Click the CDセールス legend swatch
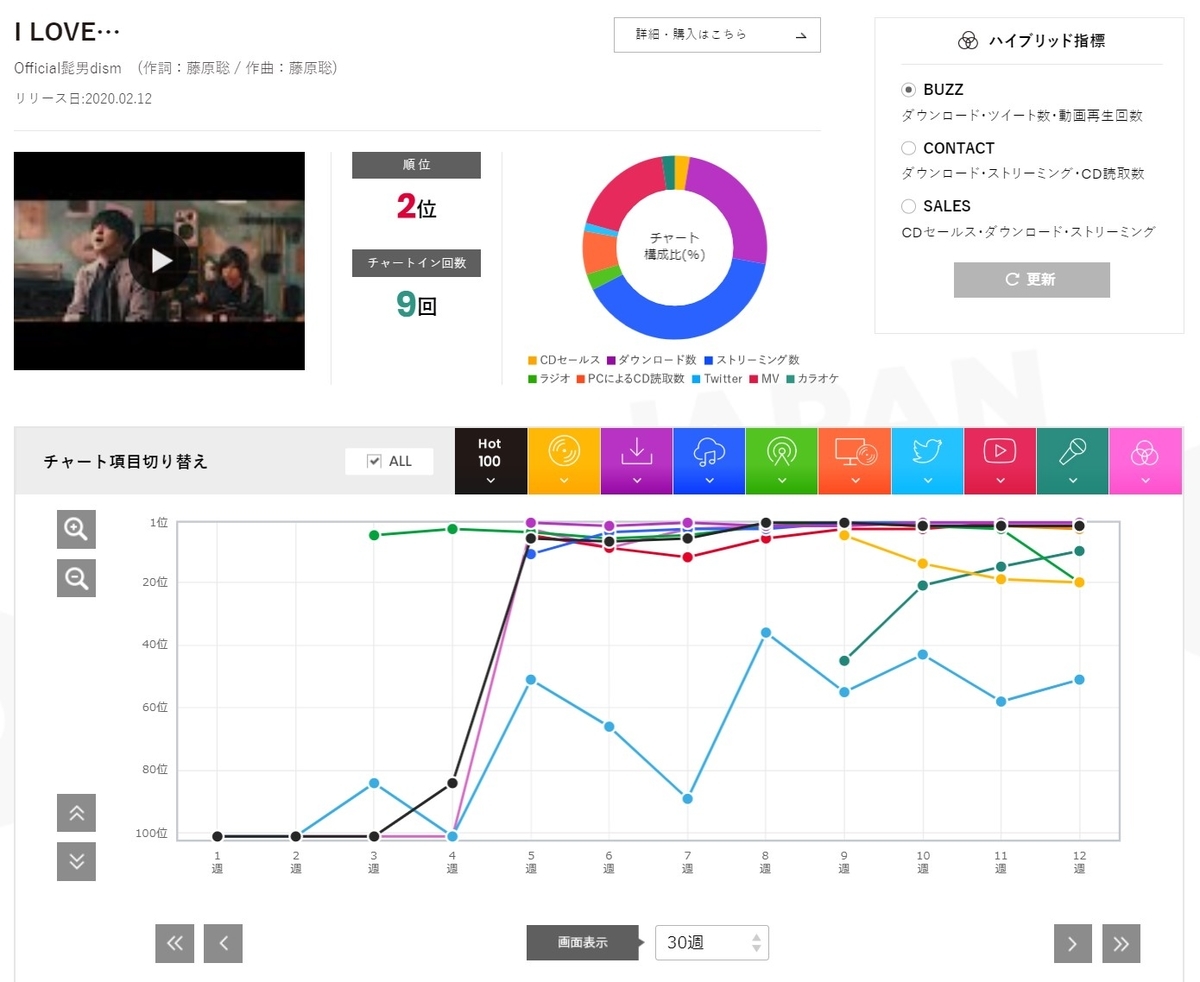The height and width of the screenshot is (982, 1200). point(533,360)
